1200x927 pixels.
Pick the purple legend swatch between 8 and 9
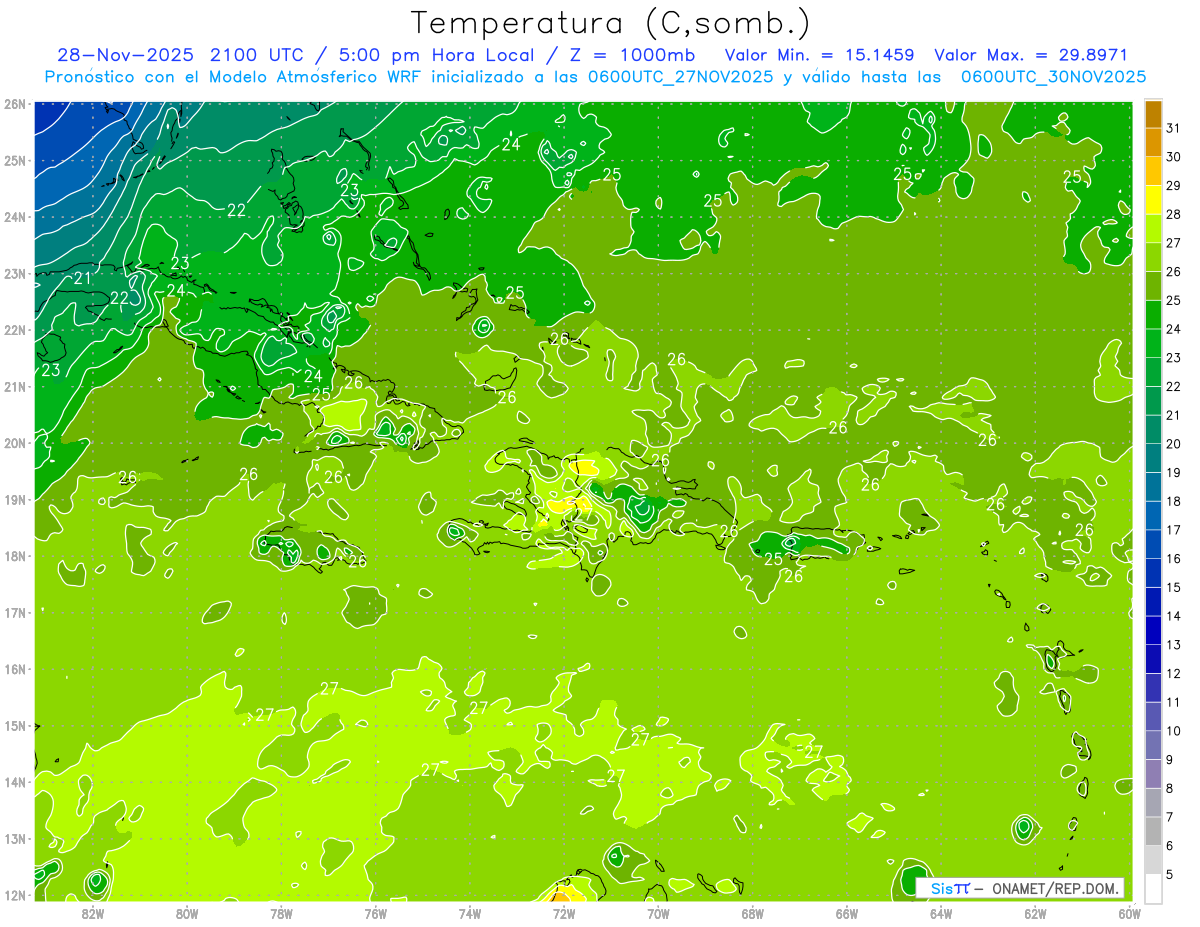click(1154, 774)
